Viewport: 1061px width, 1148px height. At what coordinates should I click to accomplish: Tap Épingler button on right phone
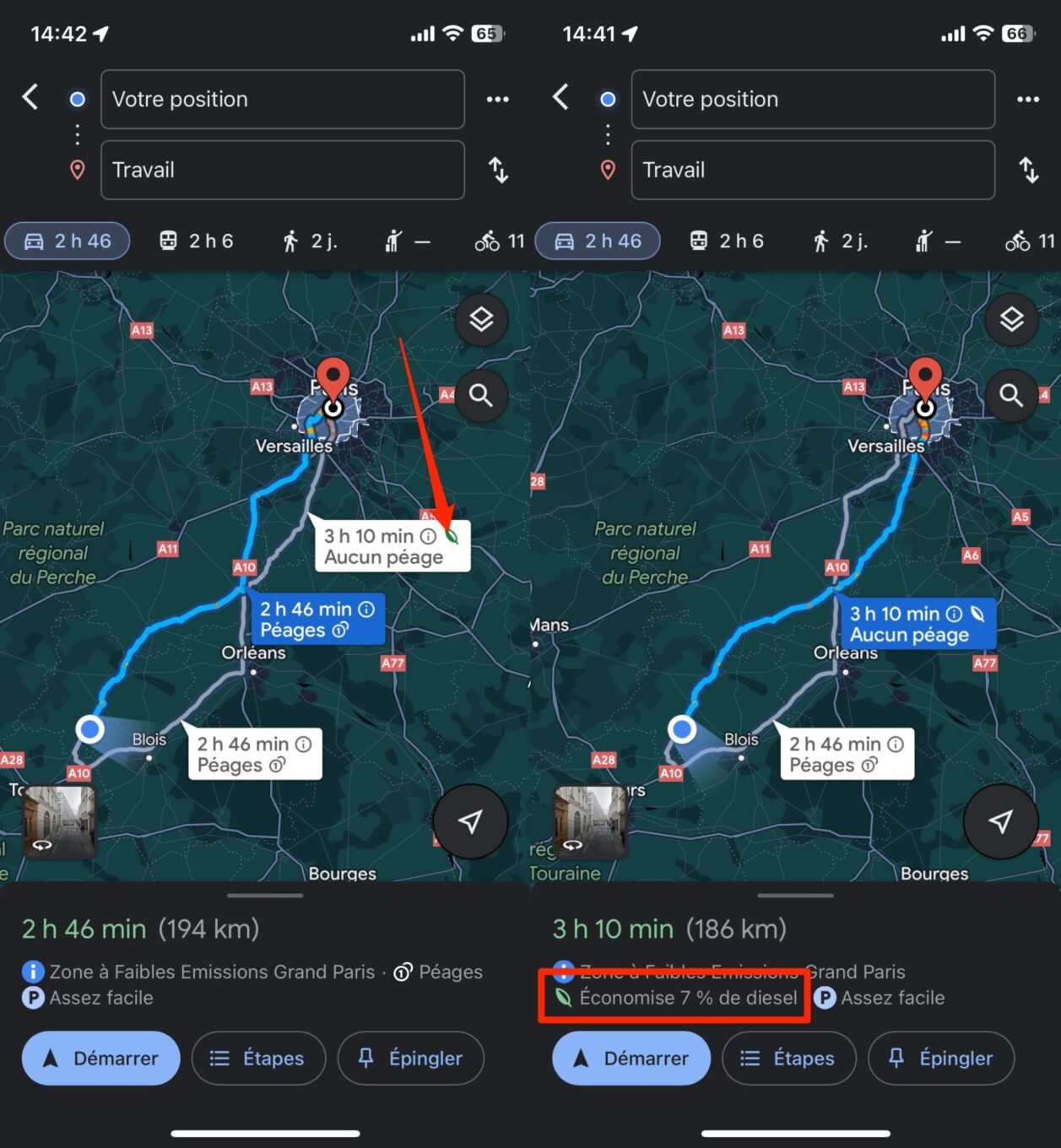(941, 1059)
